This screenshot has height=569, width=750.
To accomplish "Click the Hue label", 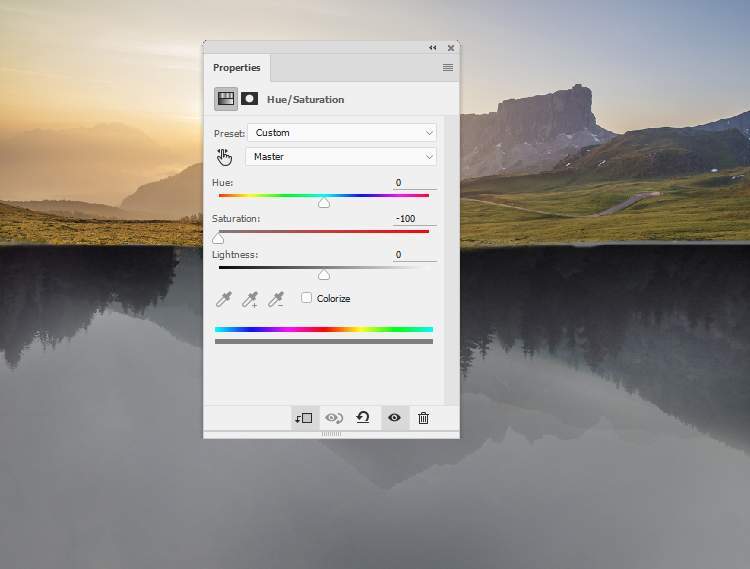I will pyautogui.click(x=222, y=183).
